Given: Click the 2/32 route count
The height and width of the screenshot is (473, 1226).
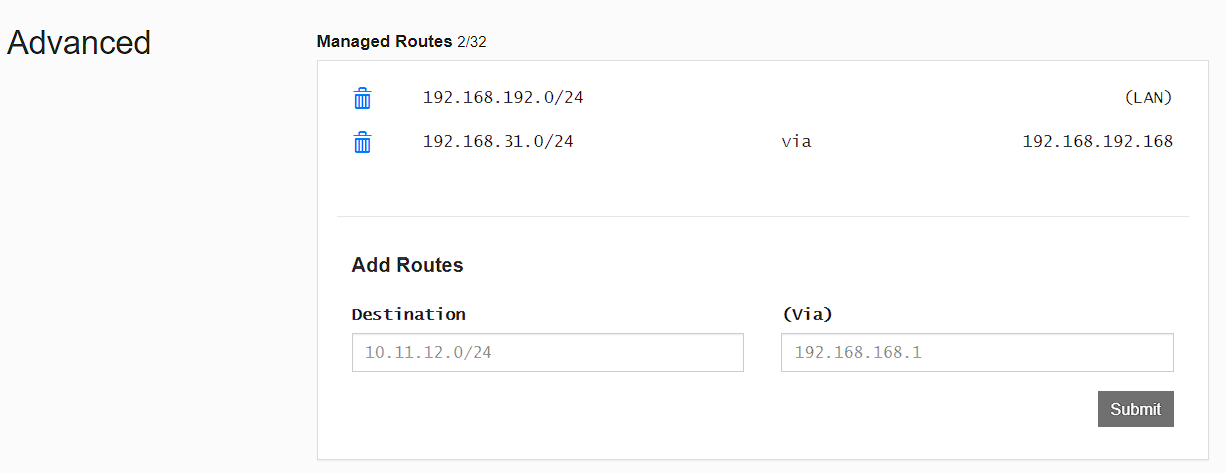Looking at the screenshot, I should 472,42.
